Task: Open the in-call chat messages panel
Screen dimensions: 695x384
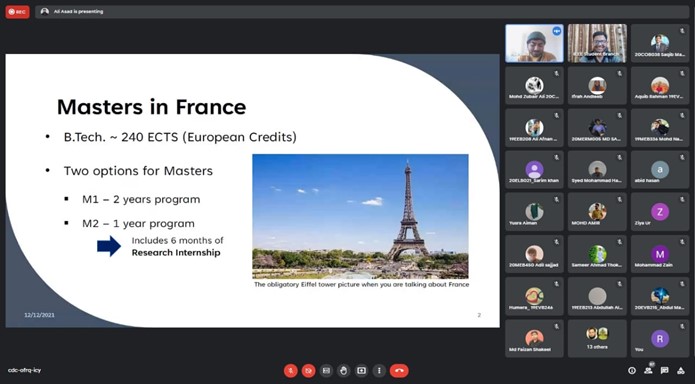Action: [664, 370]
